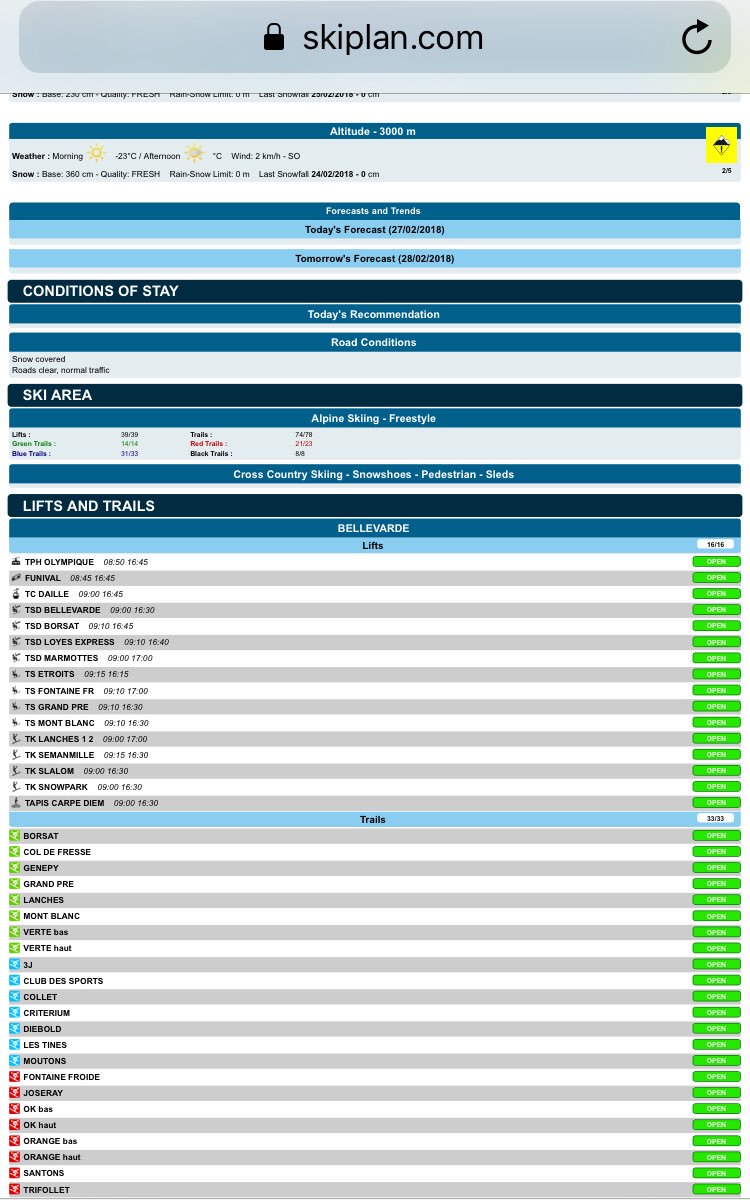Click the green trail icon for GENEPY
Screen dimensions: 750x1200
click(x=15, y=868)
